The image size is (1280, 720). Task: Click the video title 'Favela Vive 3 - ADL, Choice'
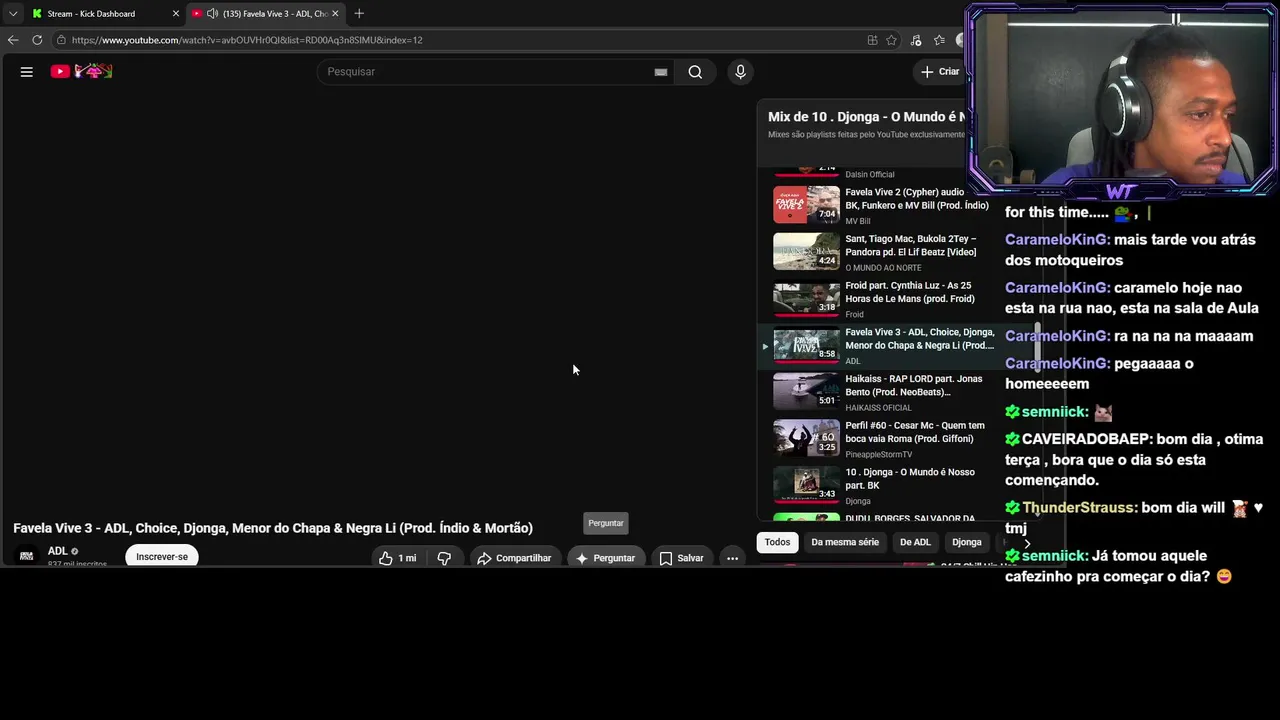coord(273,528)
